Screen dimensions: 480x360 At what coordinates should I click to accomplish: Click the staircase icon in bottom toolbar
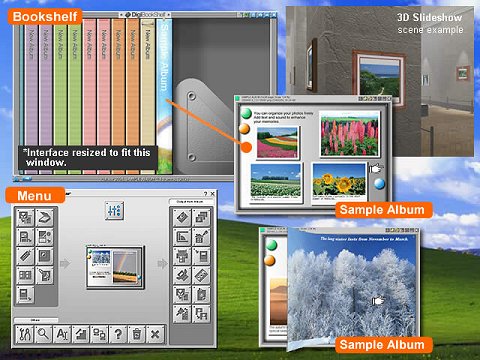80,334
